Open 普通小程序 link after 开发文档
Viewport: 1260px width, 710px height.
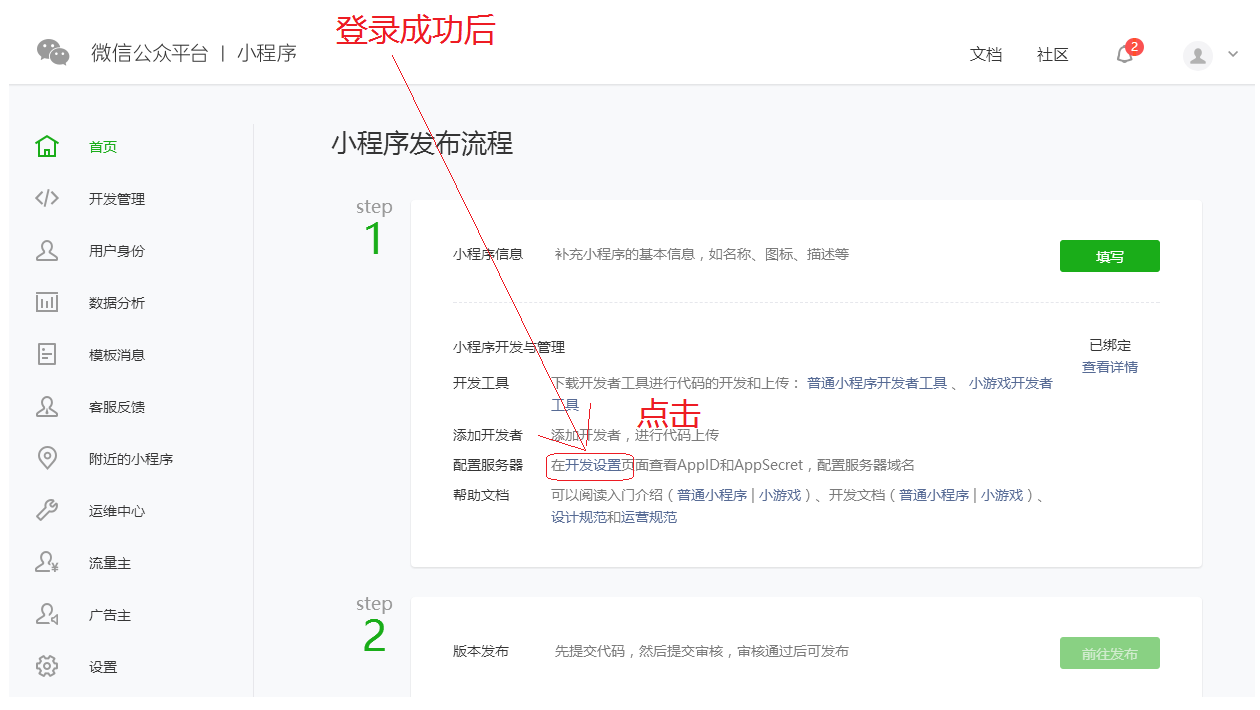click(934, 495)
